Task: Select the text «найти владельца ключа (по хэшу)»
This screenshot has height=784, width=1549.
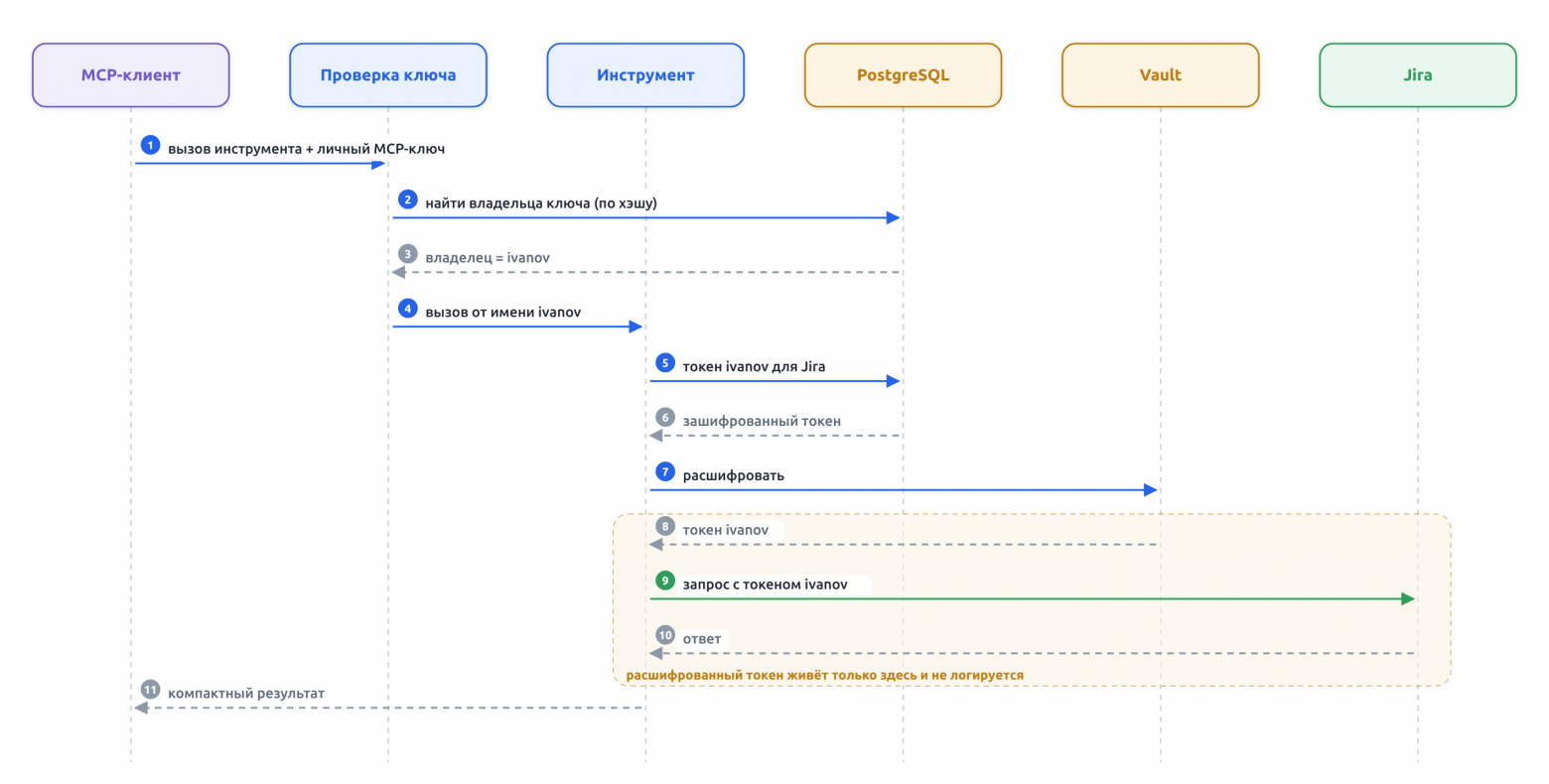Action: click(541, 203)
